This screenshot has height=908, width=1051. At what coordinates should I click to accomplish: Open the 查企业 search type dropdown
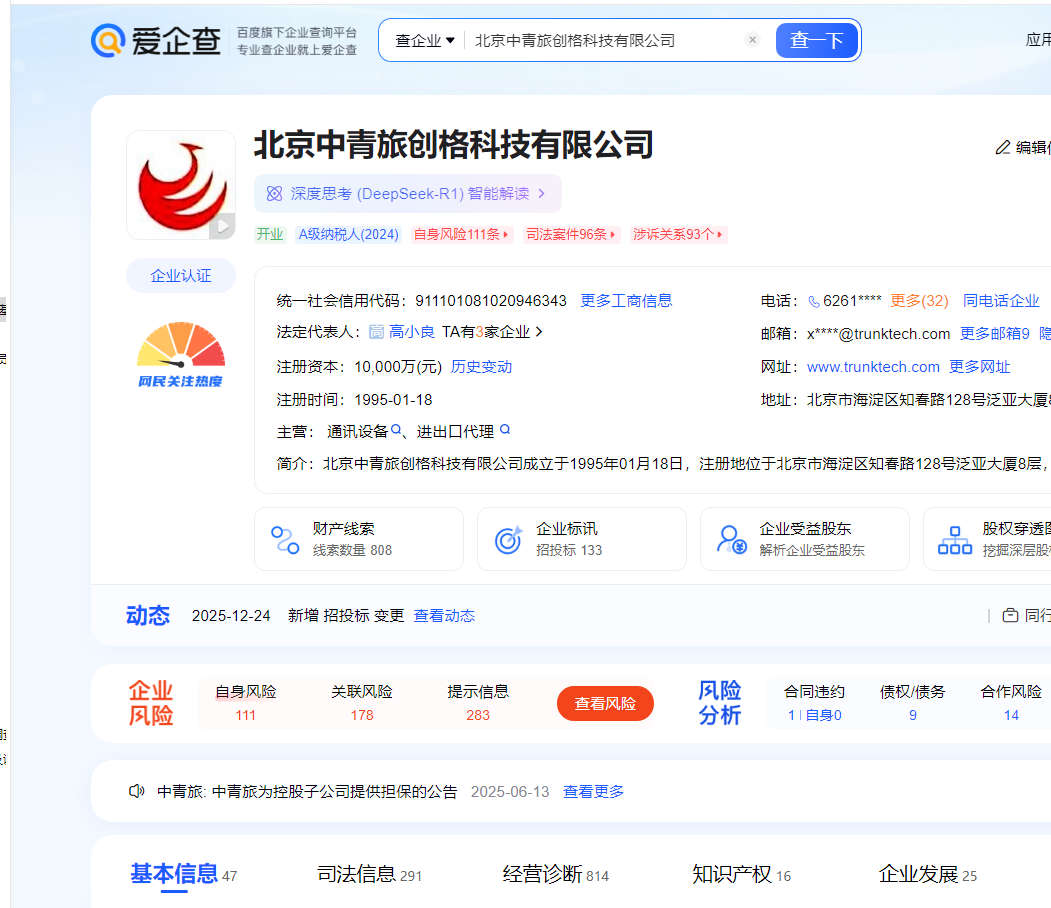[x=425, y=41]
